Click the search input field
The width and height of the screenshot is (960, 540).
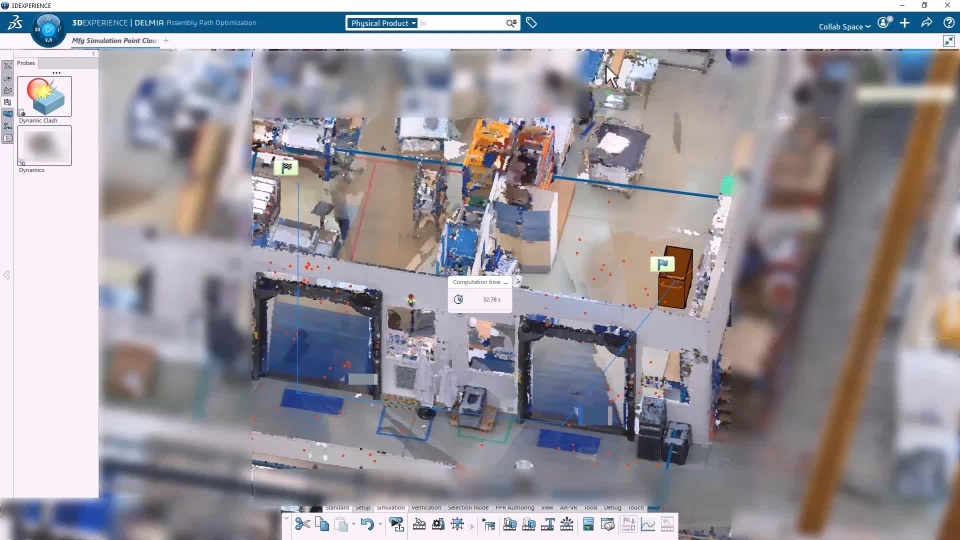461,23
